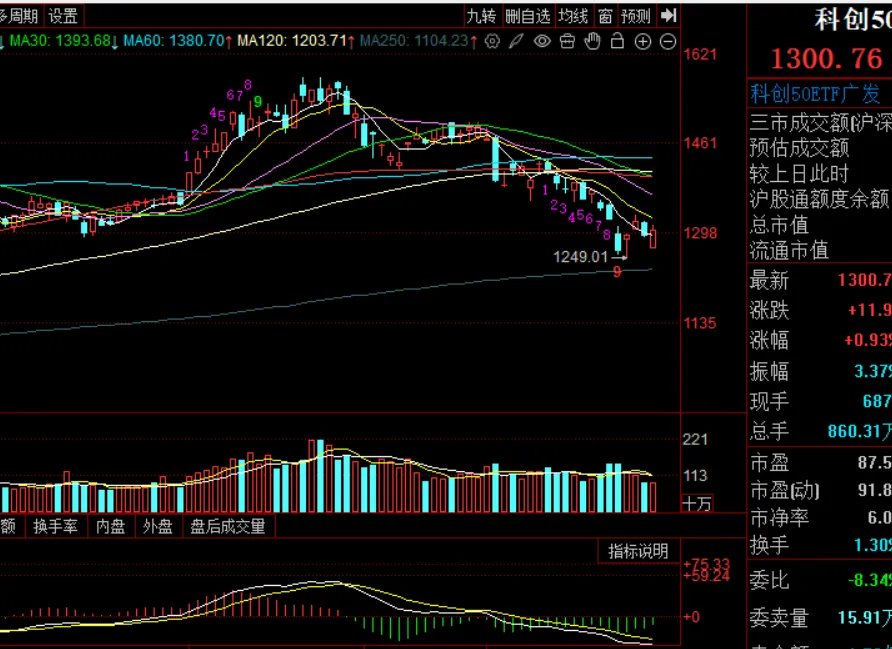Click the 总市值 row
This screenshot has height=649, width=892.
pos(819,225)
